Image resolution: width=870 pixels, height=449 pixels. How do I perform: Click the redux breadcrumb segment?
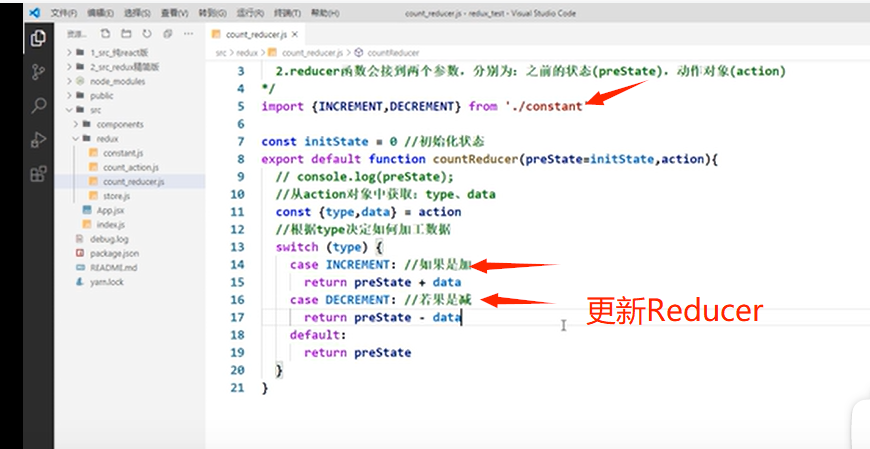(247, 53)
